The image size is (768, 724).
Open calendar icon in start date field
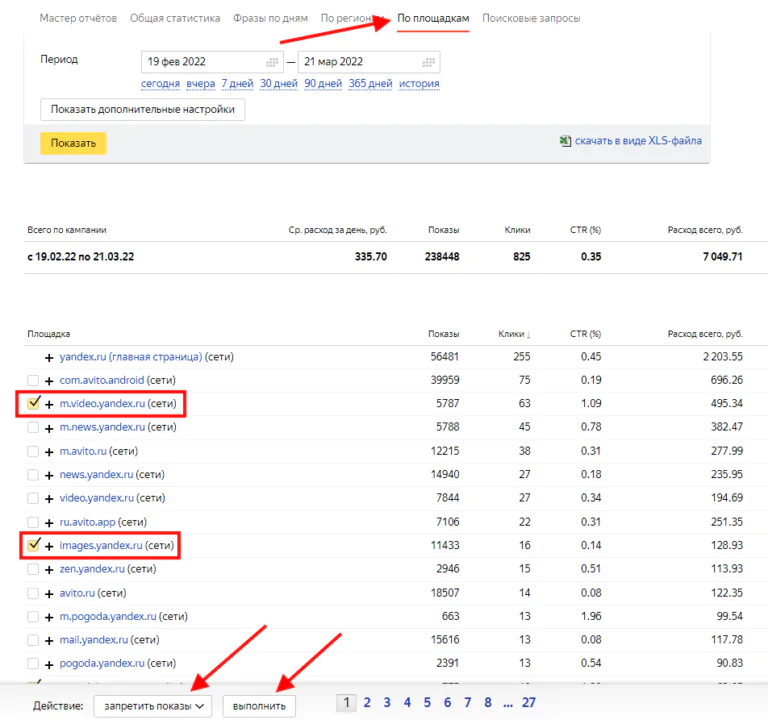[x=272, y=62]
